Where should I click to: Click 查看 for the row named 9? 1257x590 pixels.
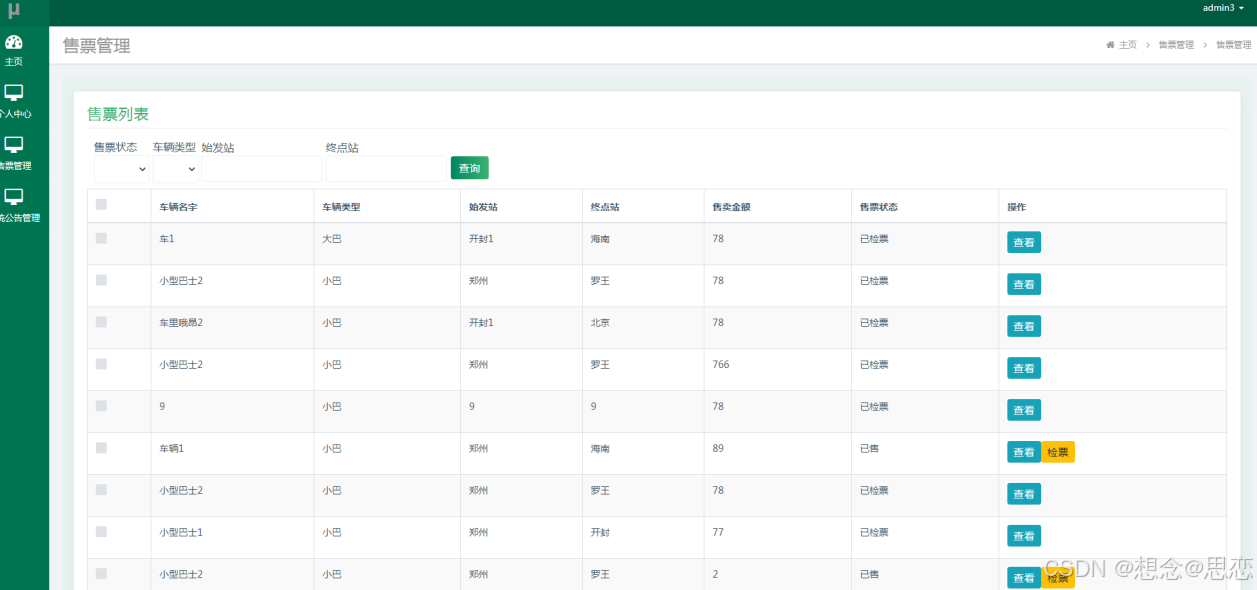point(1024,410)
